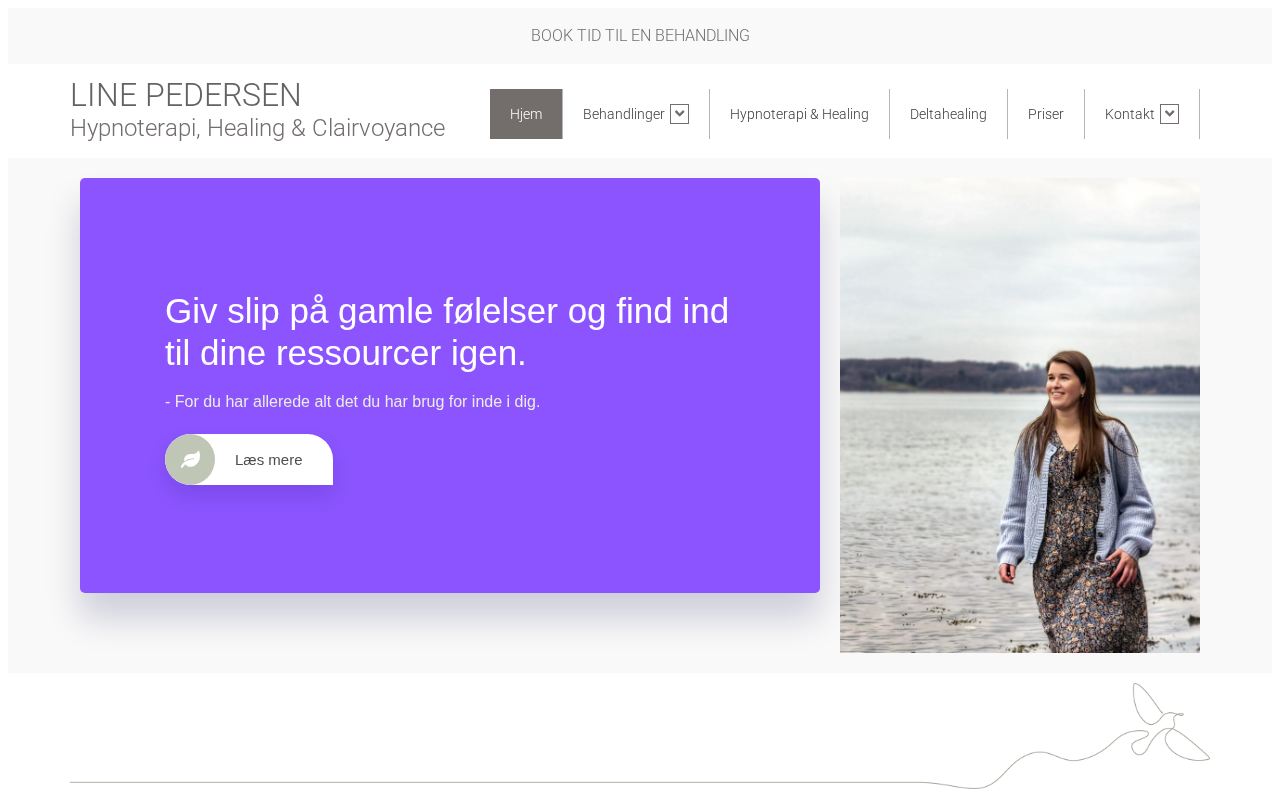The image size is (1280, 800).
Task: Click the photo of the woman by the water
Action: tap(1020, 415)
